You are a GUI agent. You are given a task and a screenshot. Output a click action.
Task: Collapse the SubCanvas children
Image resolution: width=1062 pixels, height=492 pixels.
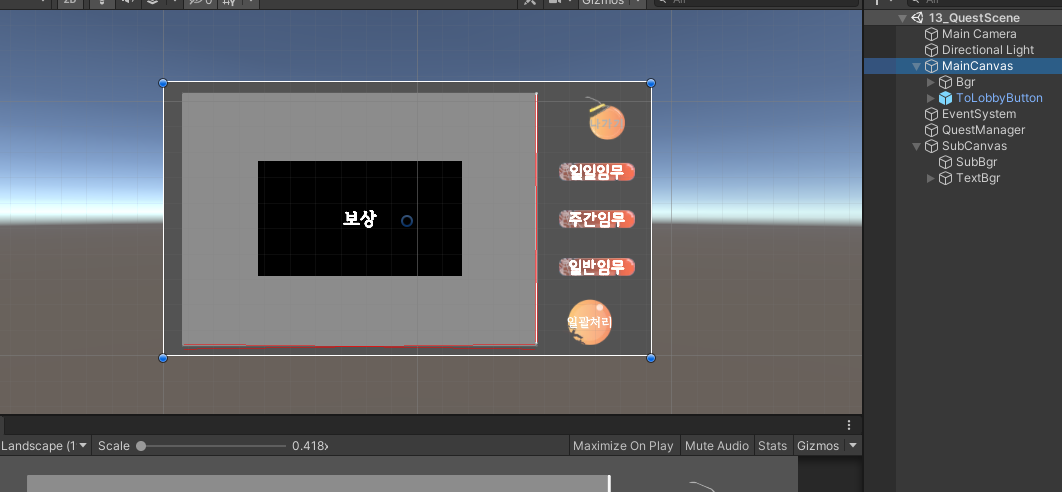[x=916, y=146]
